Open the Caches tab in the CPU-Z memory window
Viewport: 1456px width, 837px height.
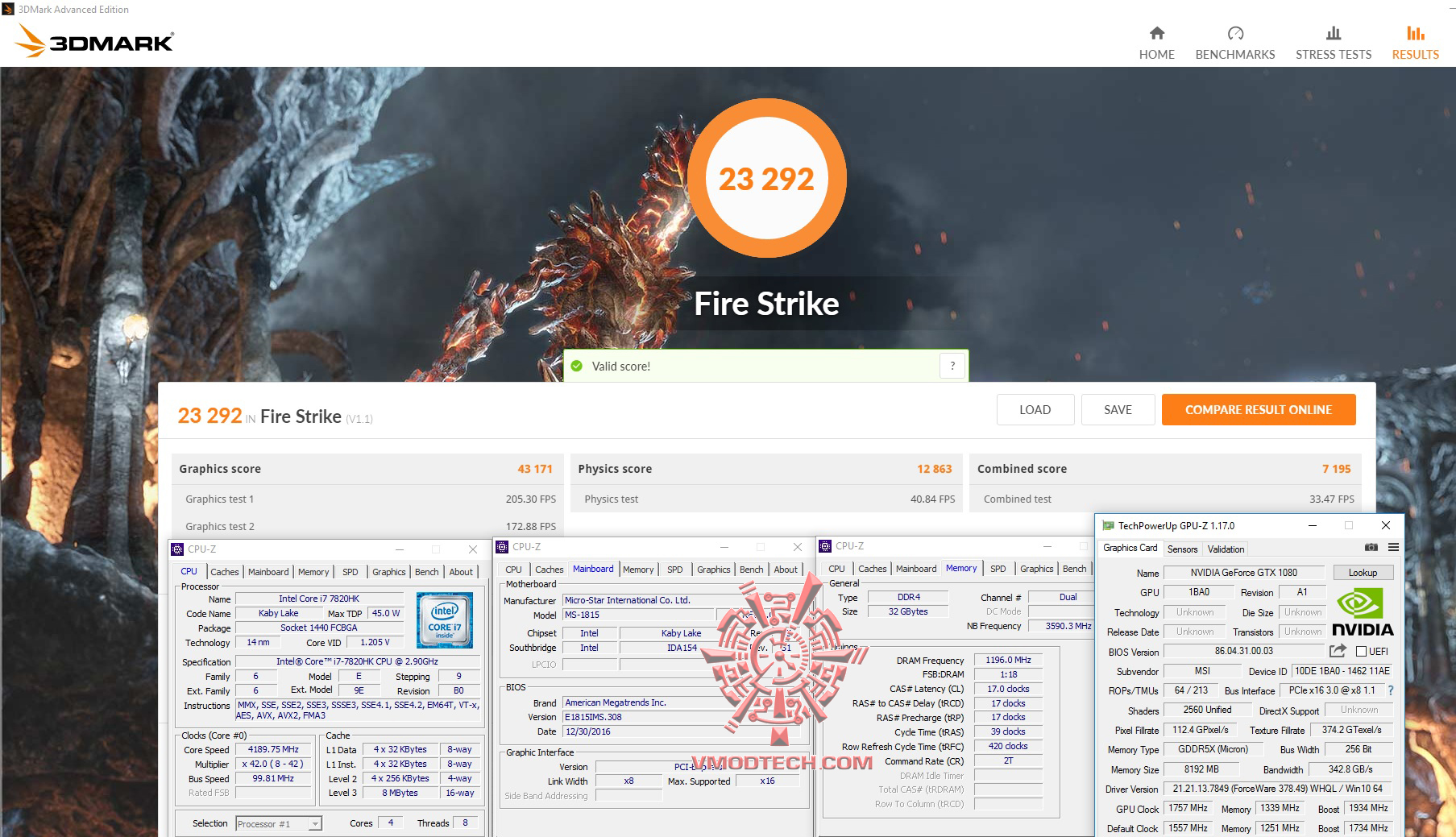click(x=872, y=569)
